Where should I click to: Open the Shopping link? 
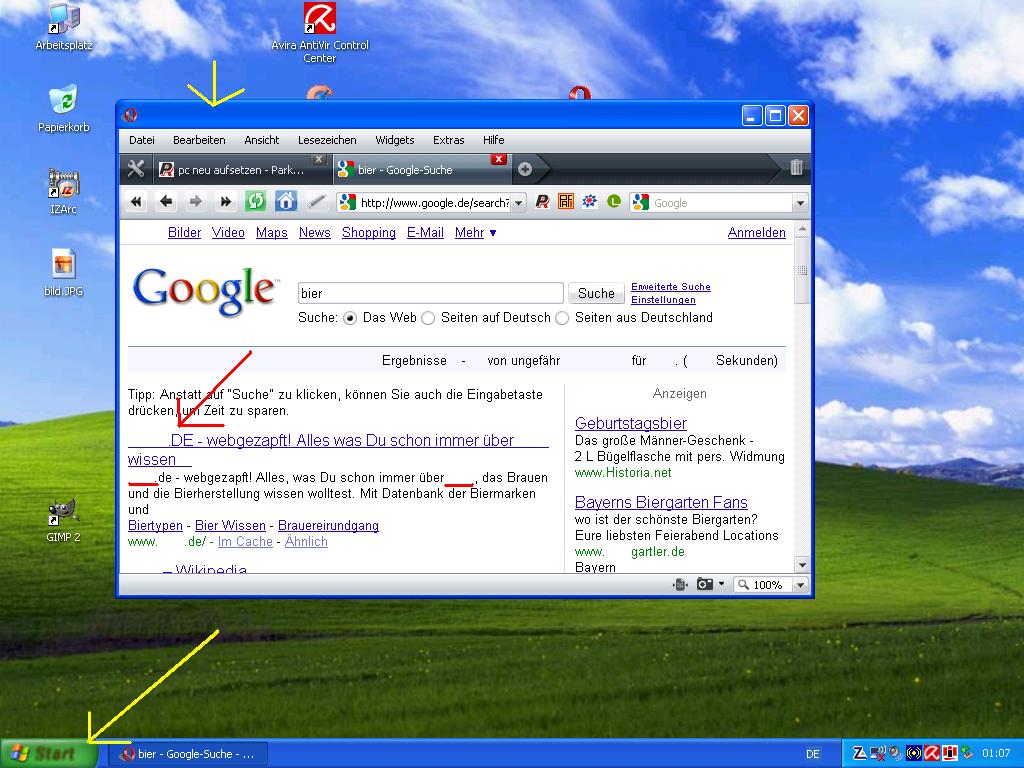pyautogui.click(x=369, y=232)
